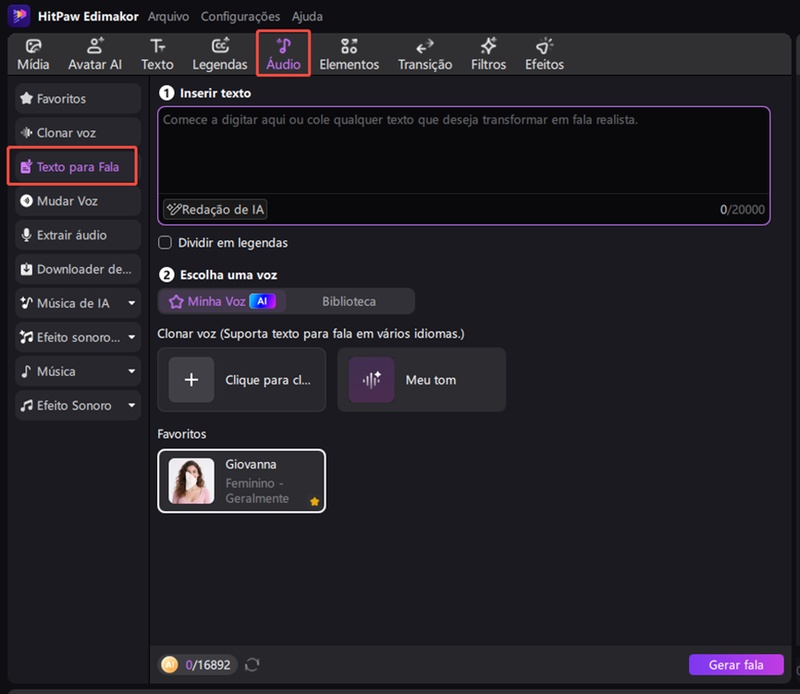Play the Giovanna voice preview
The width and height of the screenshot is (800, 694).
pos(191,481)
